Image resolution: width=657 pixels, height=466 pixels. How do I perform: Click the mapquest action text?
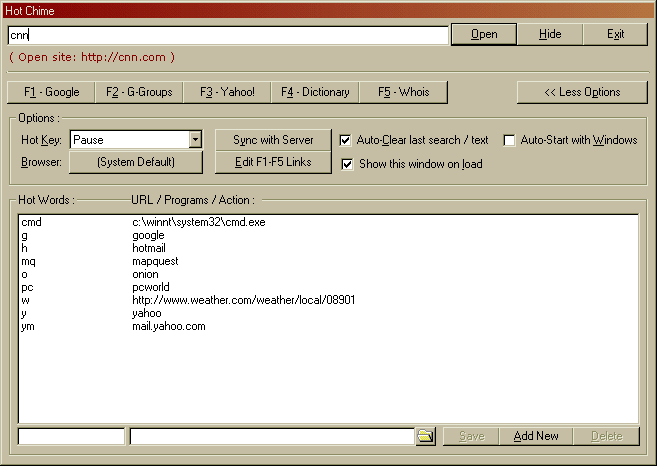point(155,261)
